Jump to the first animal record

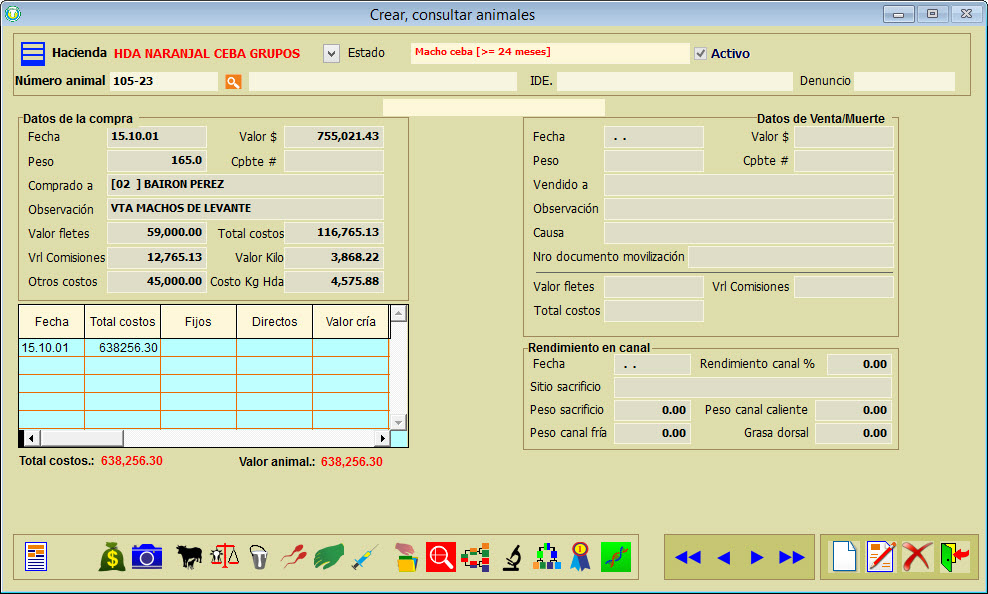pyautogui.click(x=687, y=557)
